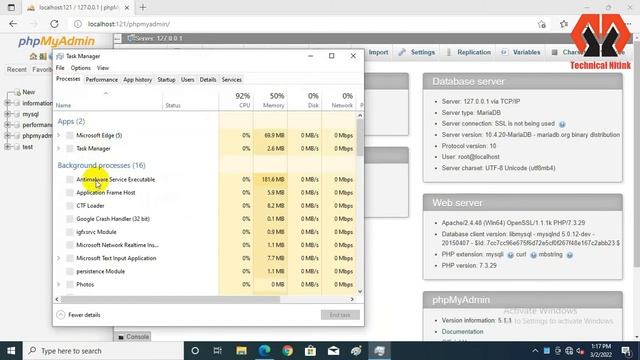Expand information_schema database in tree
The height and width of the screenshot is (360, 640).
[x=7, y=103]
